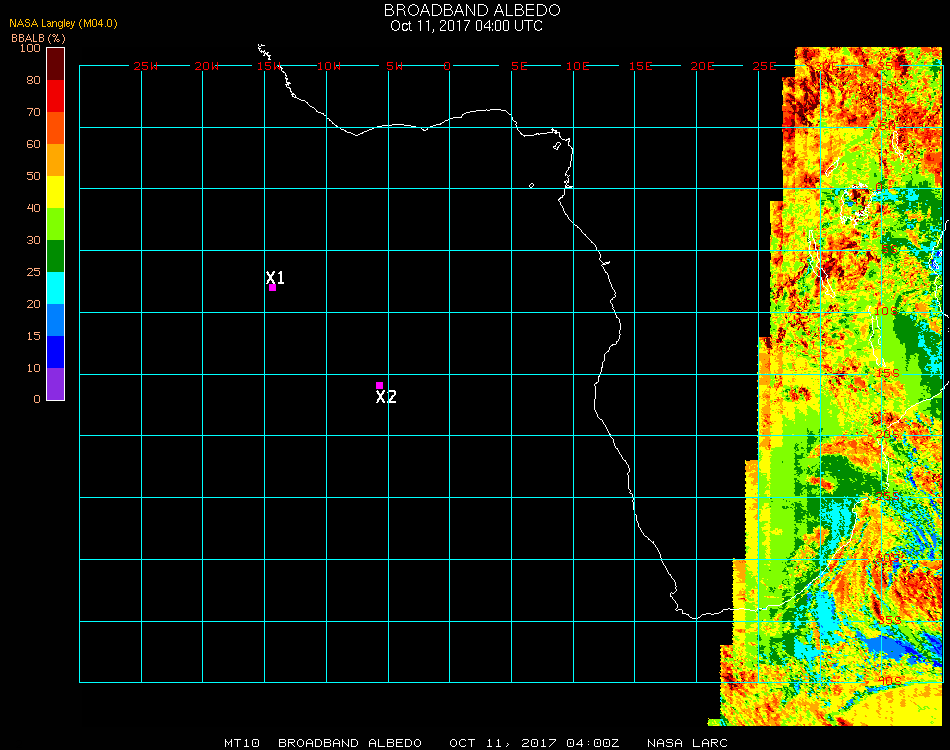Click the '20W' longitude label
This screenshot has width=950, height=750.
tap(207, 66)
